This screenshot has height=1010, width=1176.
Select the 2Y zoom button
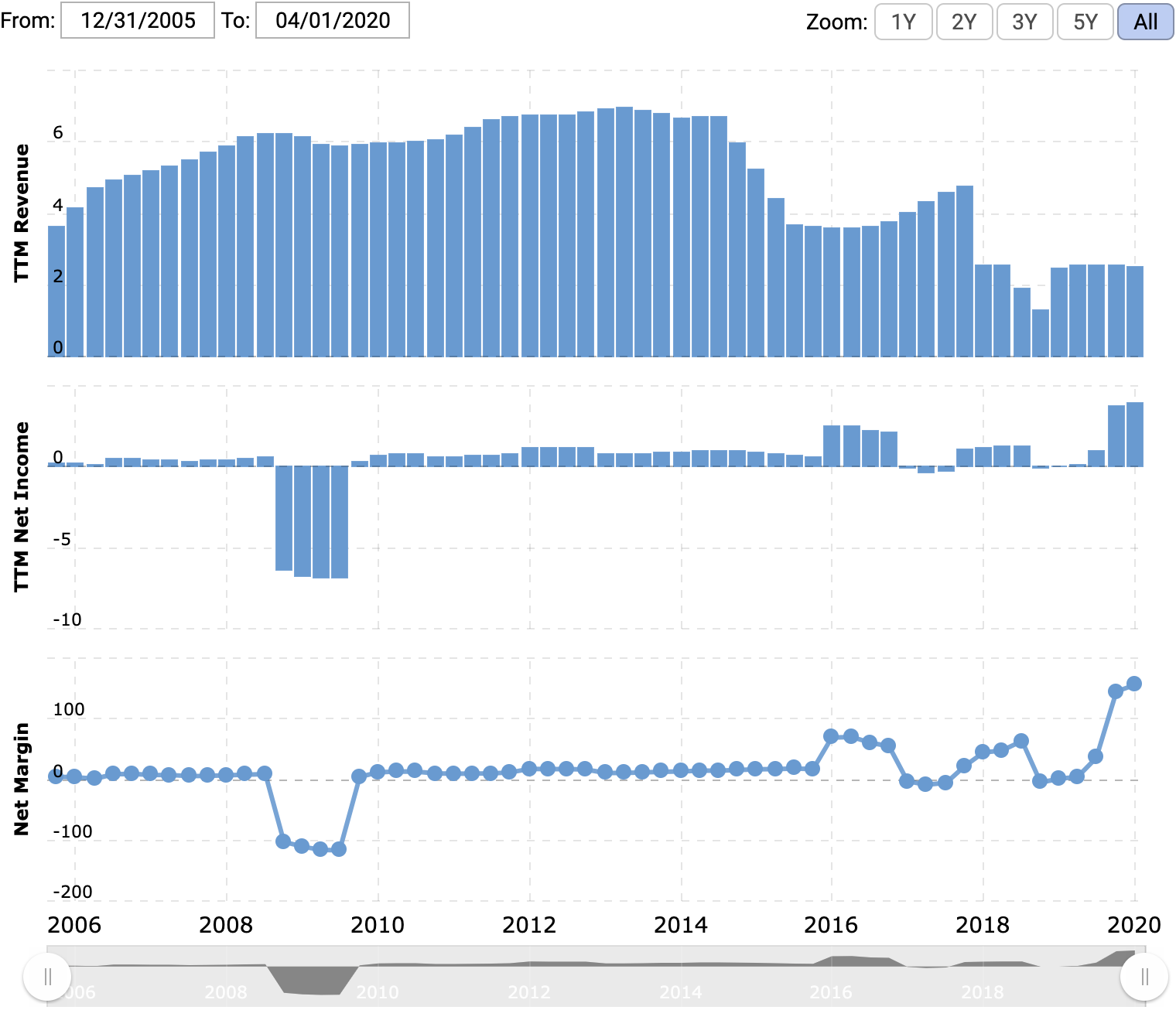click(964, 22)
